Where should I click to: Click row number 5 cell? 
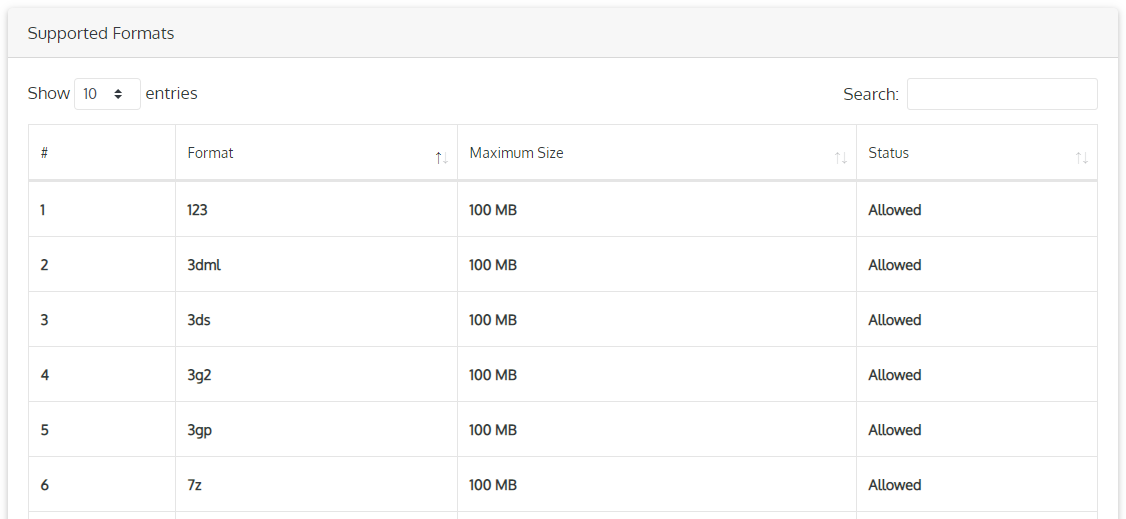click(44, 430)
